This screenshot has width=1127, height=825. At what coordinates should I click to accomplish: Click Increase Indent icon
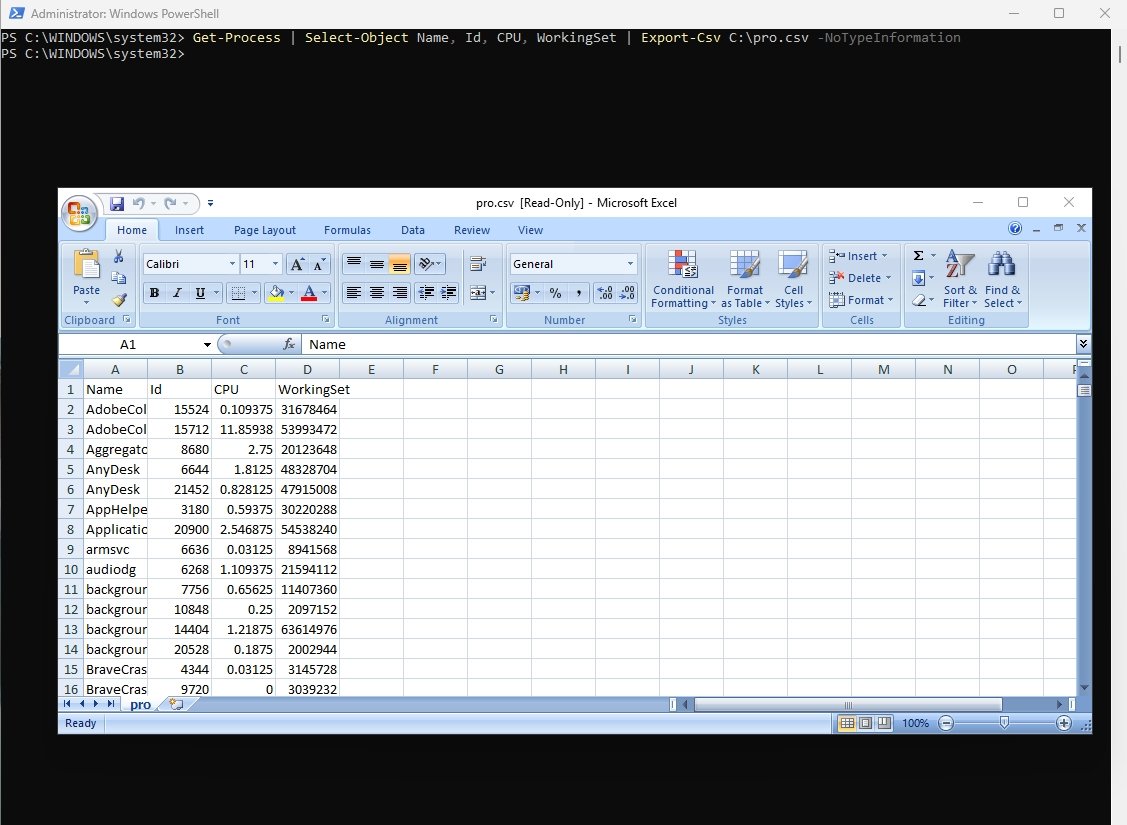pyautogui.click(x=448, y=292)
